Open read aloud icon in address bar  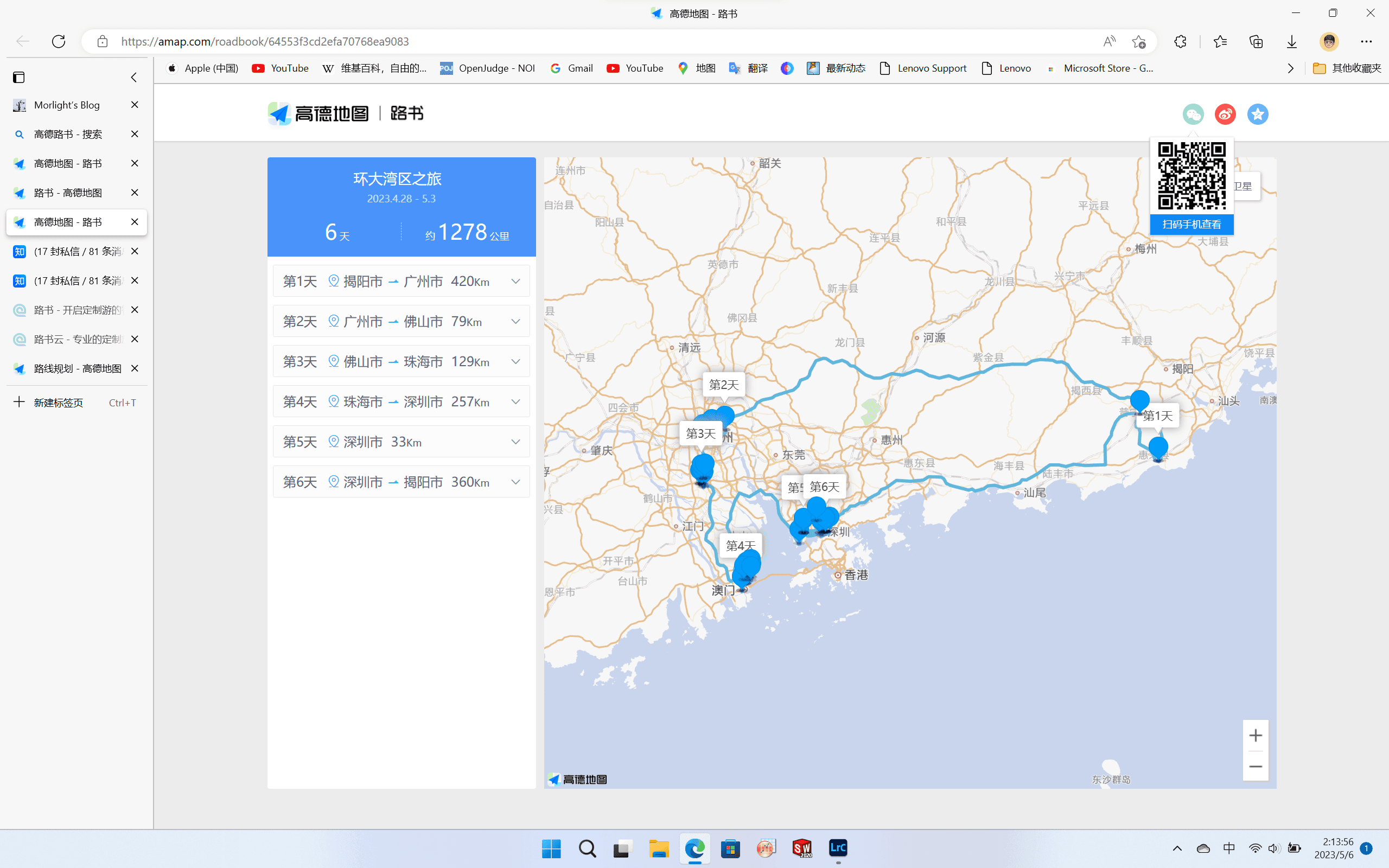coord(1109,41)
